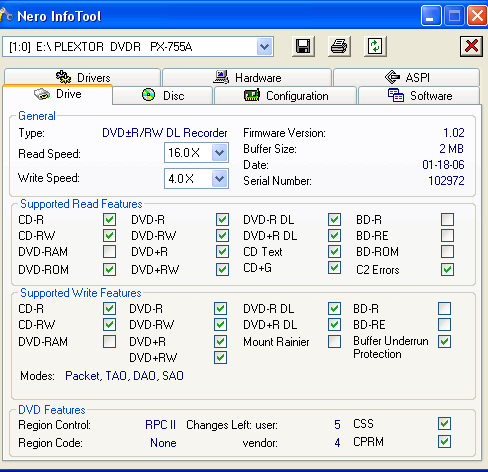This screenshot has width=488, height=472.
Task: Click the user changes left value 5
Action: (337, 425)
